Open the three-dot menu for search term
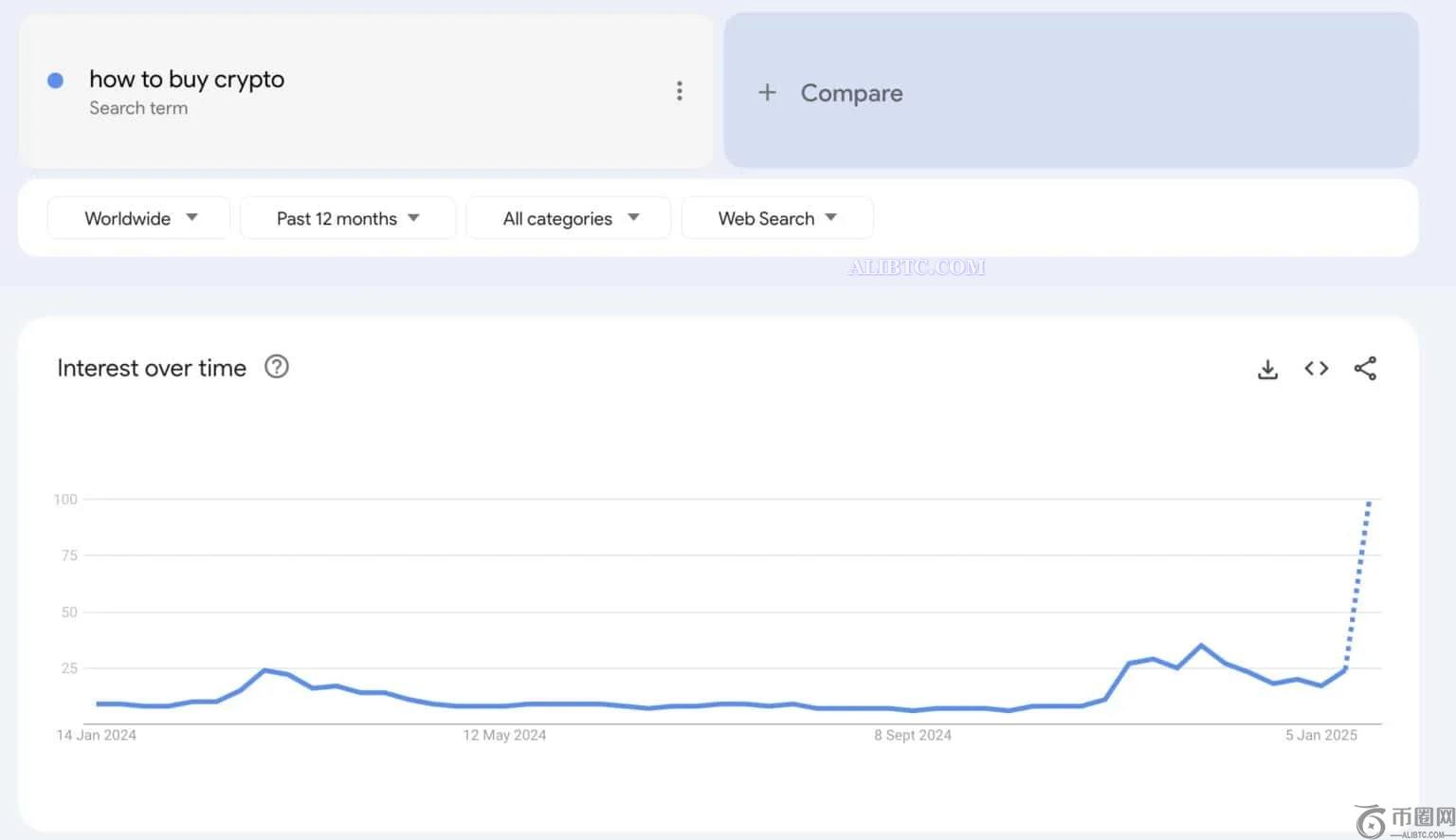 (679, 91)
